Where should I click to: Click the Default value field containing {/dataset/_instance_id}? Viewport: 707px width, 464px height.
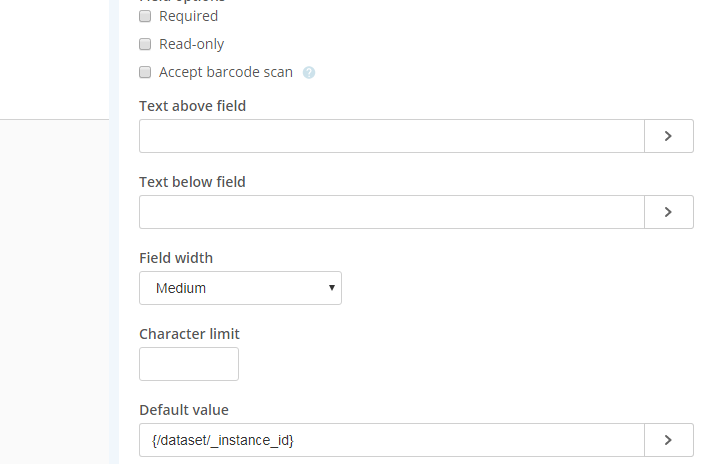(x=392, y=440)
